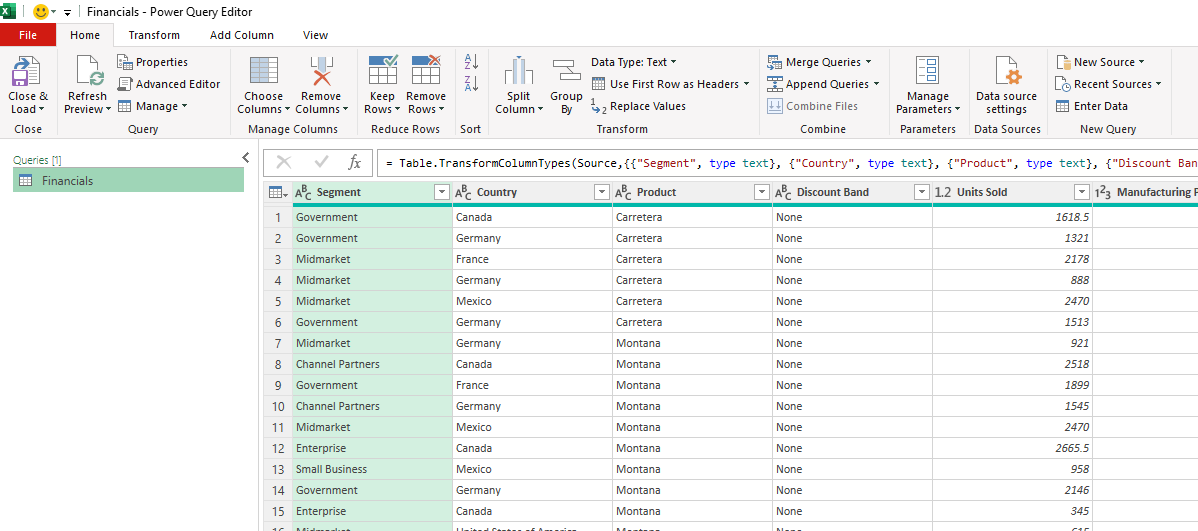Expand the Manage dropdown in Query group
This screenshot has width=1198, height=531.
(152, 106)
